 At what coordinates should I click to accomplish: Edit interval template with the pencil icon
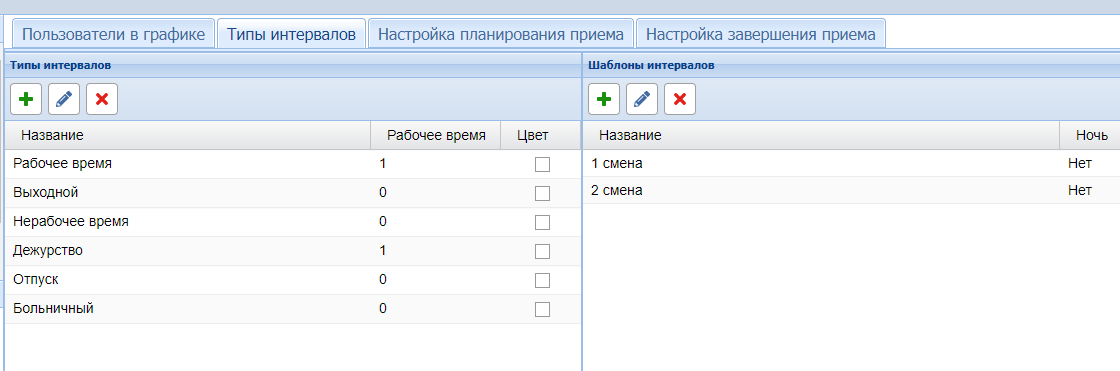pos(642,99)
